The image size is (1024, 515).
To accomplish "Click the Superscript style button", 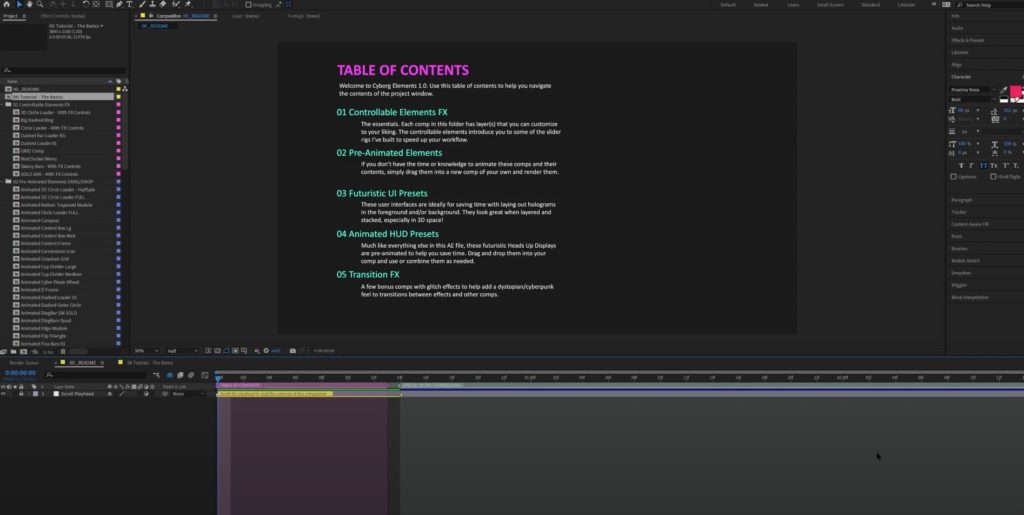I will pos(1005,165).
